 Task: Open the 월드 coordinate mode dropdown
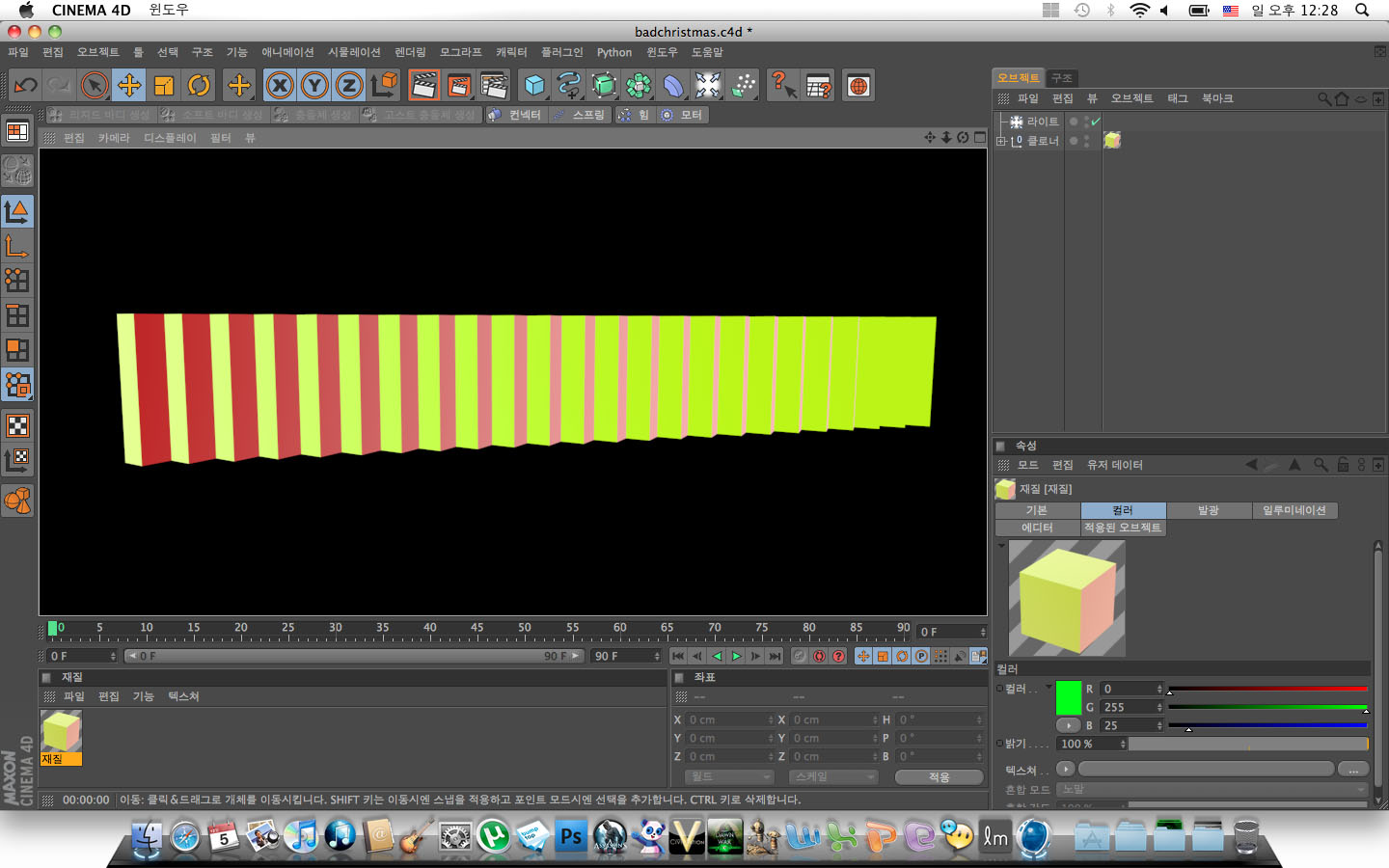point(729,776)
